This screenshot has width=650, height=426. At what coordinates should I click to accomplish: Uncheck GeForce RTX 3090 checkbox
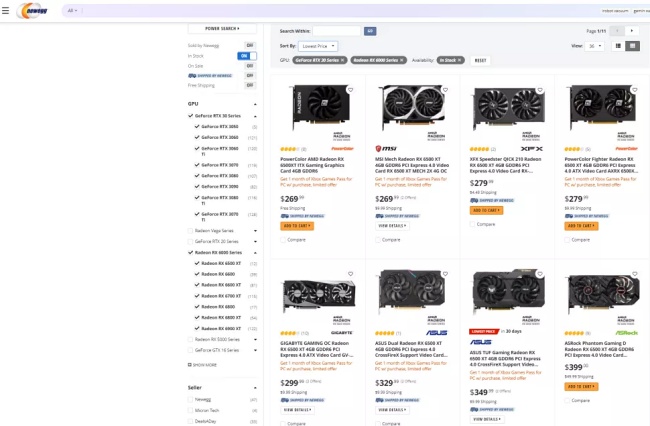tap(197, 186)
